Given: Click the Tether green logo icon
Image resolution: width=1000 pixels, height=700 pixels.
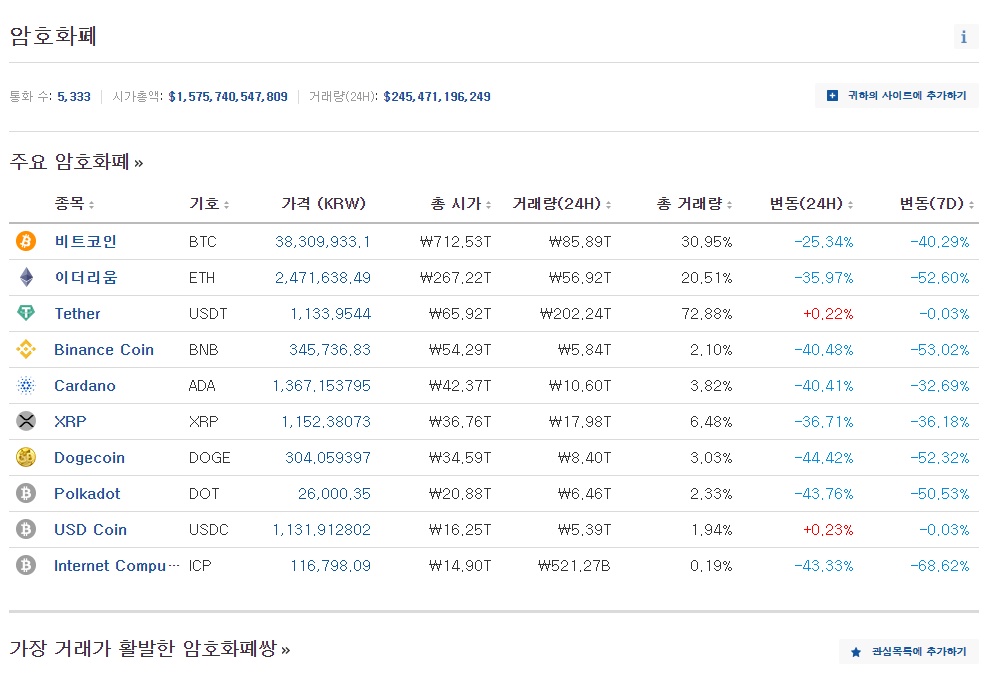Looking at the screenshot, I should point(26,313).
